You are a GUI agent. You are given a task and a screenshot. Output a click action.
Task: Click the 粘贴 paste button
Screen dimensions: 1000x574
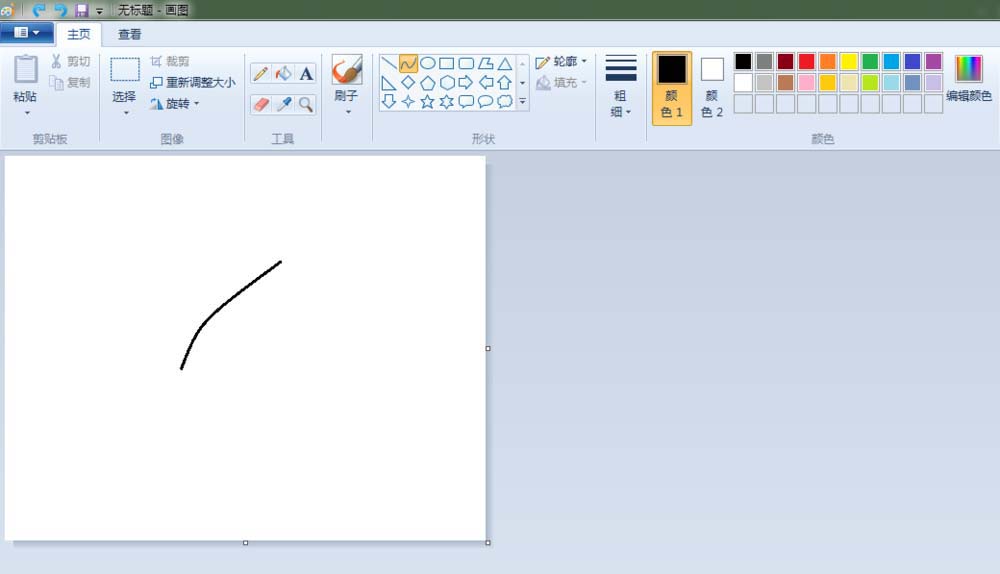26,78
